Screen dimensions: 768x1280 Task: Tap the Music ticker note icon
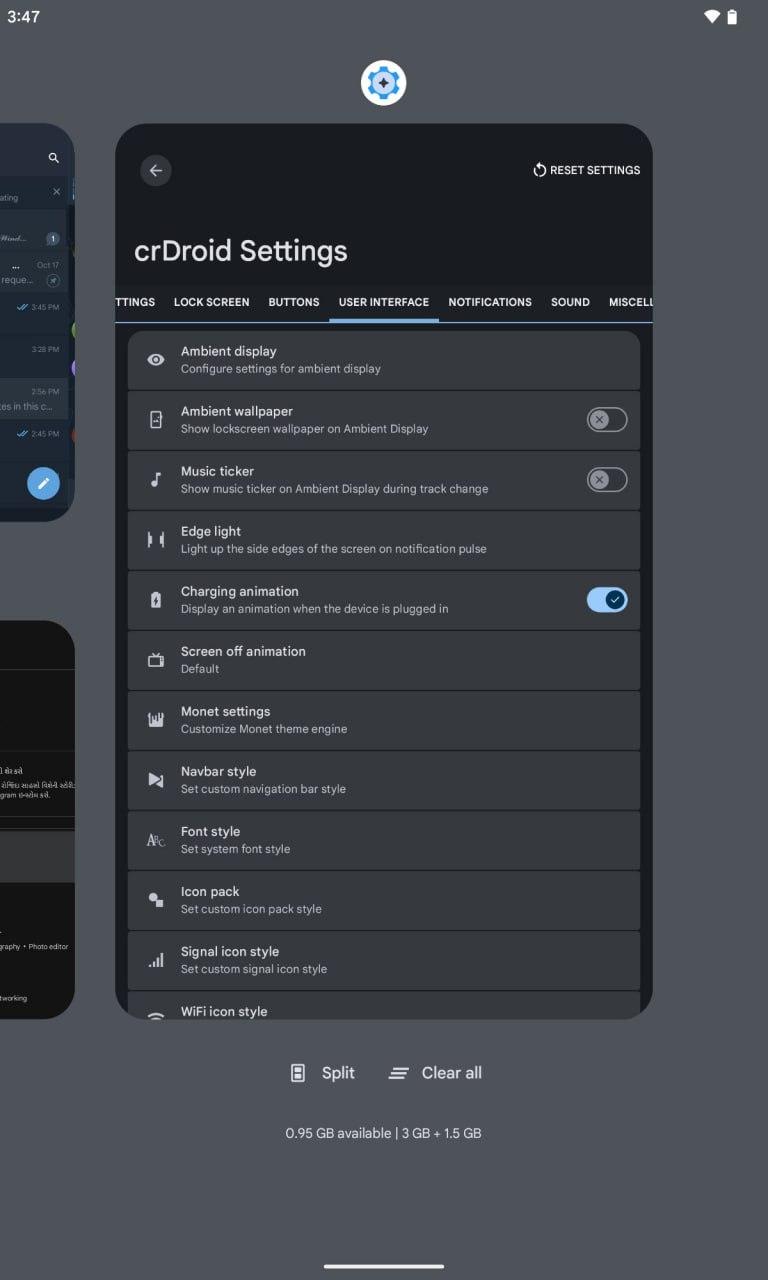click(x=156, y=480)
